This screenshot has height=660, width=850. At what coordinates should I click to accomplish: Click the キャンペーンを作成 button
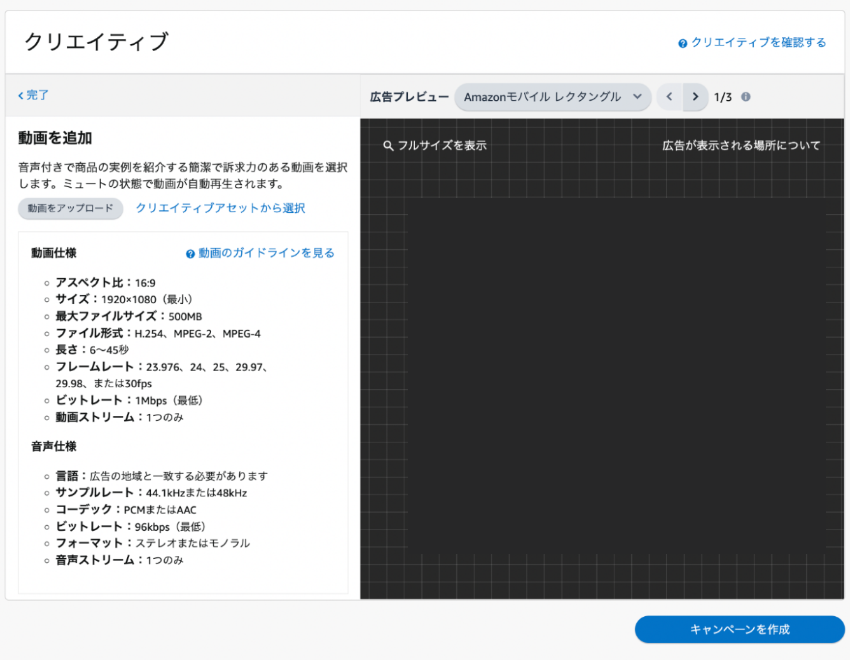pyautogui.click(x=739, y=629)
